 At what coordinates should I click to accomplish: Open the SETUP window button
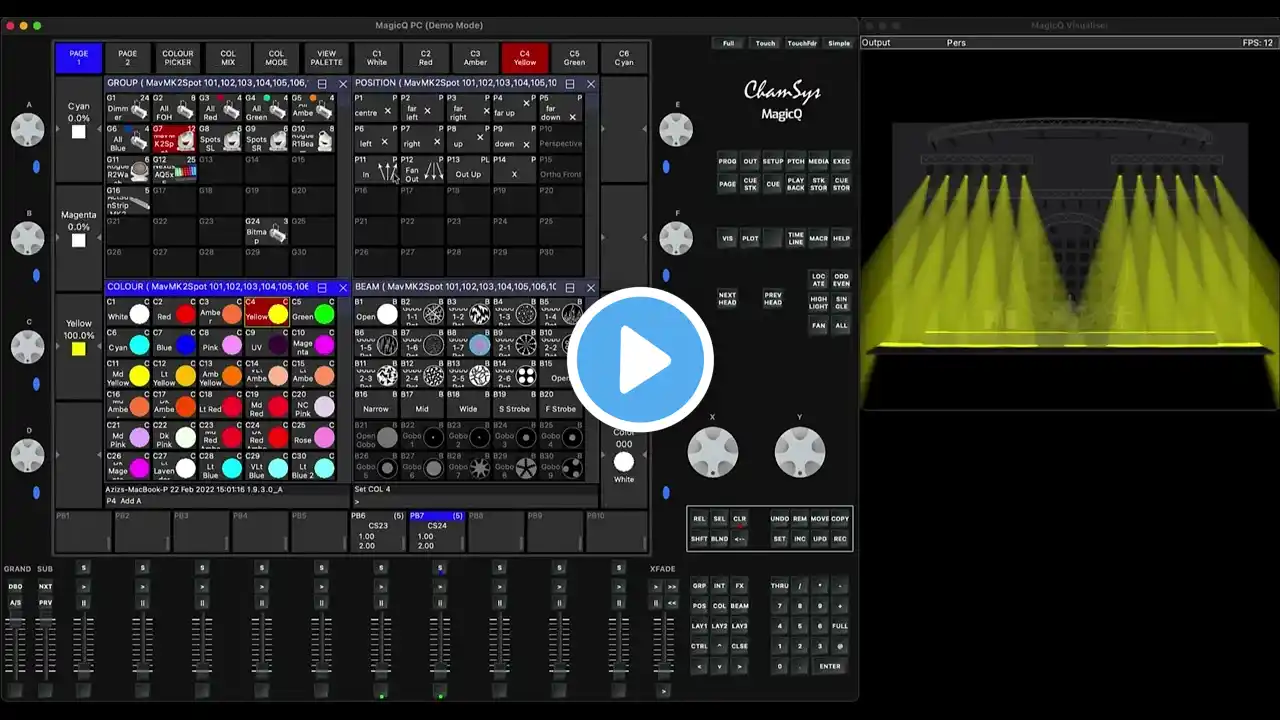click(773, 161)
